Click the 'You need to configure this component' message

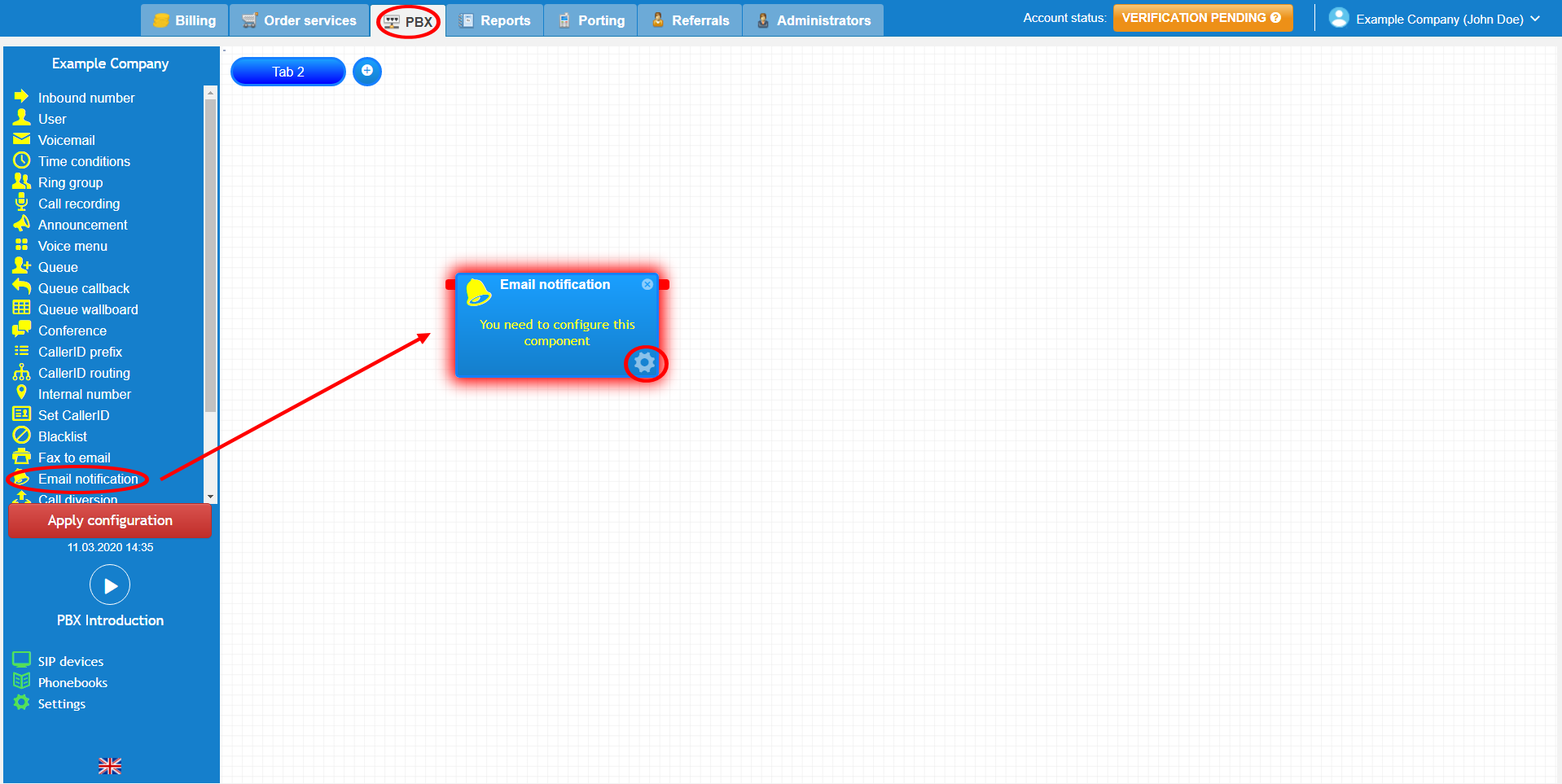tap(557, 332)
